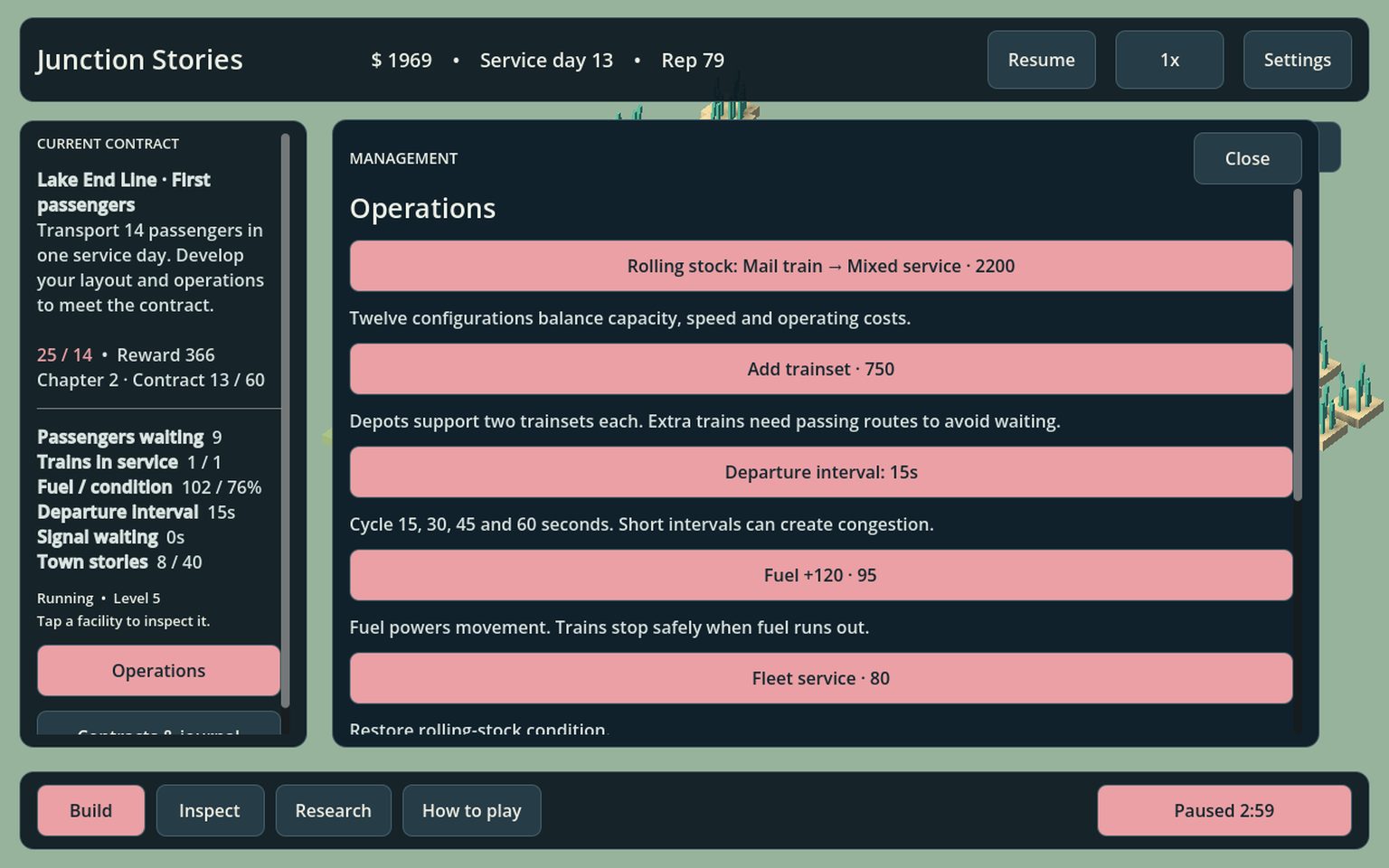Click the CURRENT CONTRACT label

pyautogui.click(x=108, y=144)
